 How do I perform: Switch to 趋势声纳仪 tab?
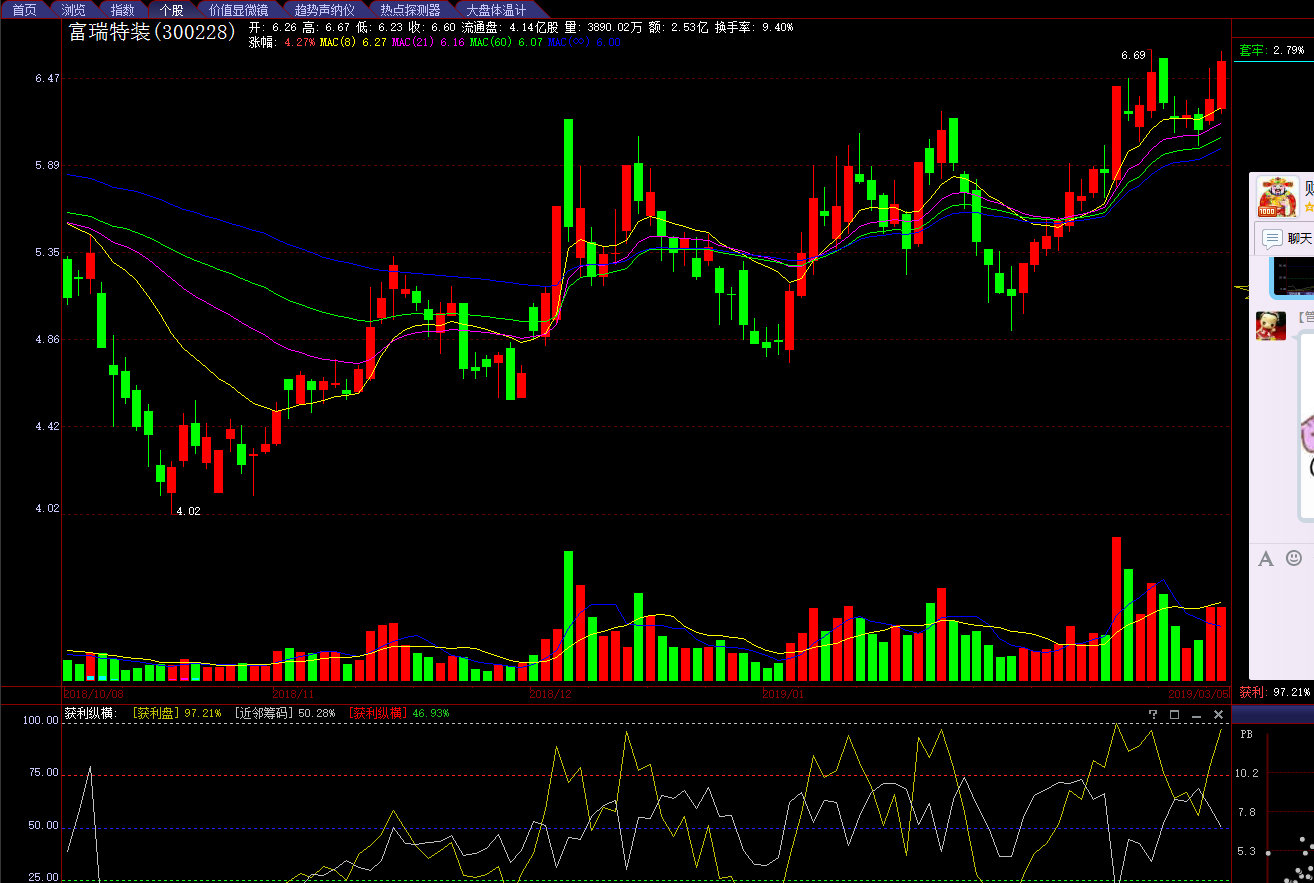324,9
